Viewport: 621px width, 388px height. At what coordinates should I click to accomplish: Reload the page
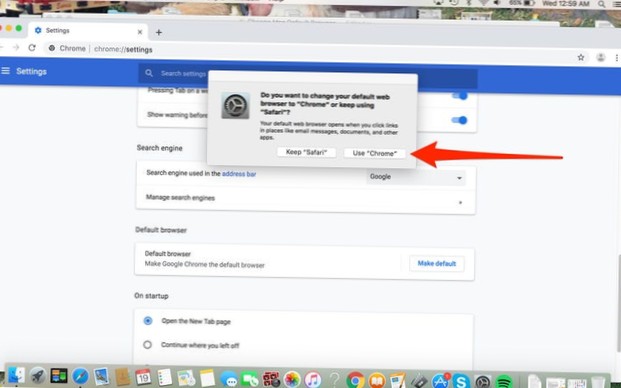pyautogui.click(x=32, y=48)
